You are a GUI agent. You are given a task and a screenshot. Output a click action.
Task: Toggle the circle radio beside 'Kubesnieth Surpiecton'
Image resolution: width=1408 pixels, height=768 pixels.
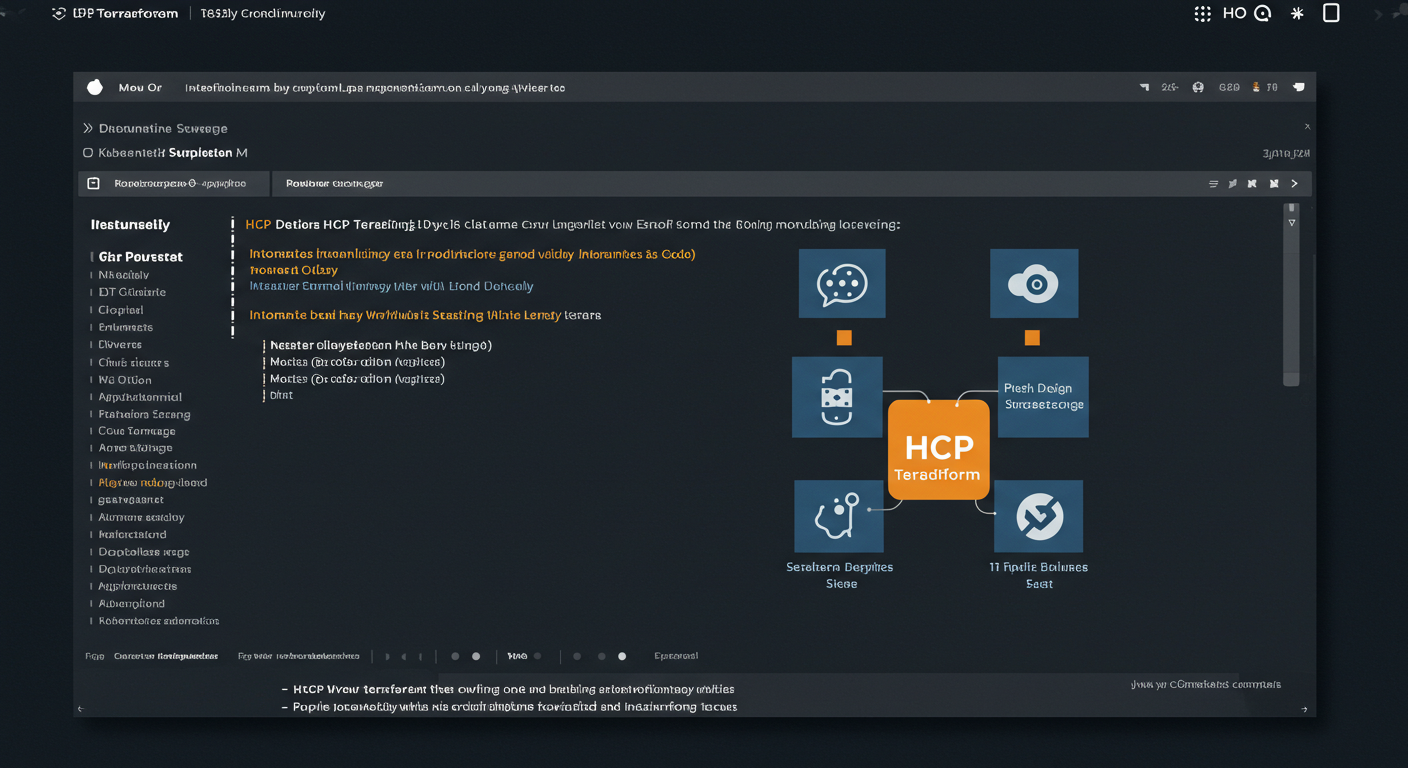point(88,153)
